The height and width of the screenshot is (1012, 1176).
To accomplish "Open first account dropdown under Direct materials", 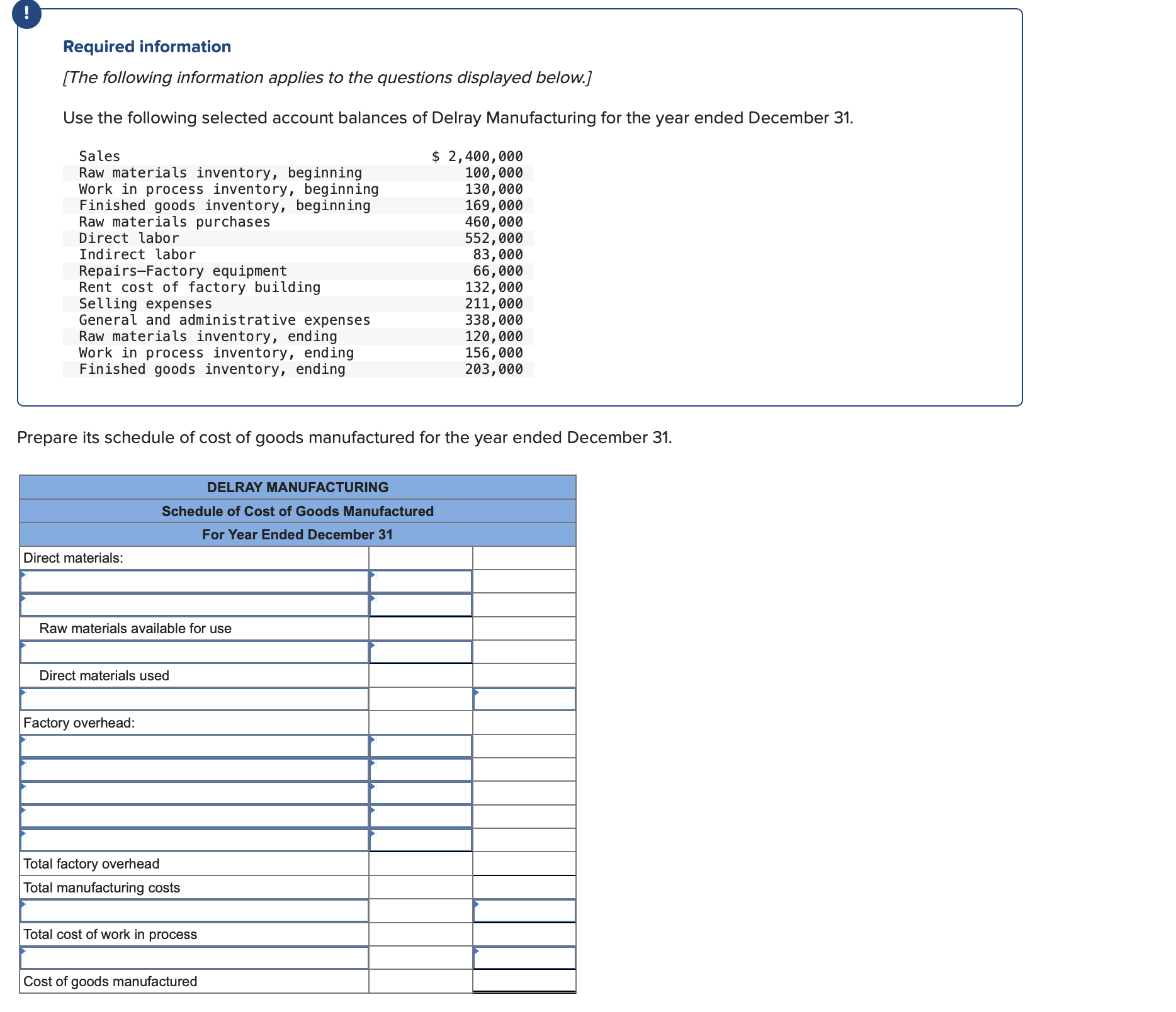I will (194, 582).
